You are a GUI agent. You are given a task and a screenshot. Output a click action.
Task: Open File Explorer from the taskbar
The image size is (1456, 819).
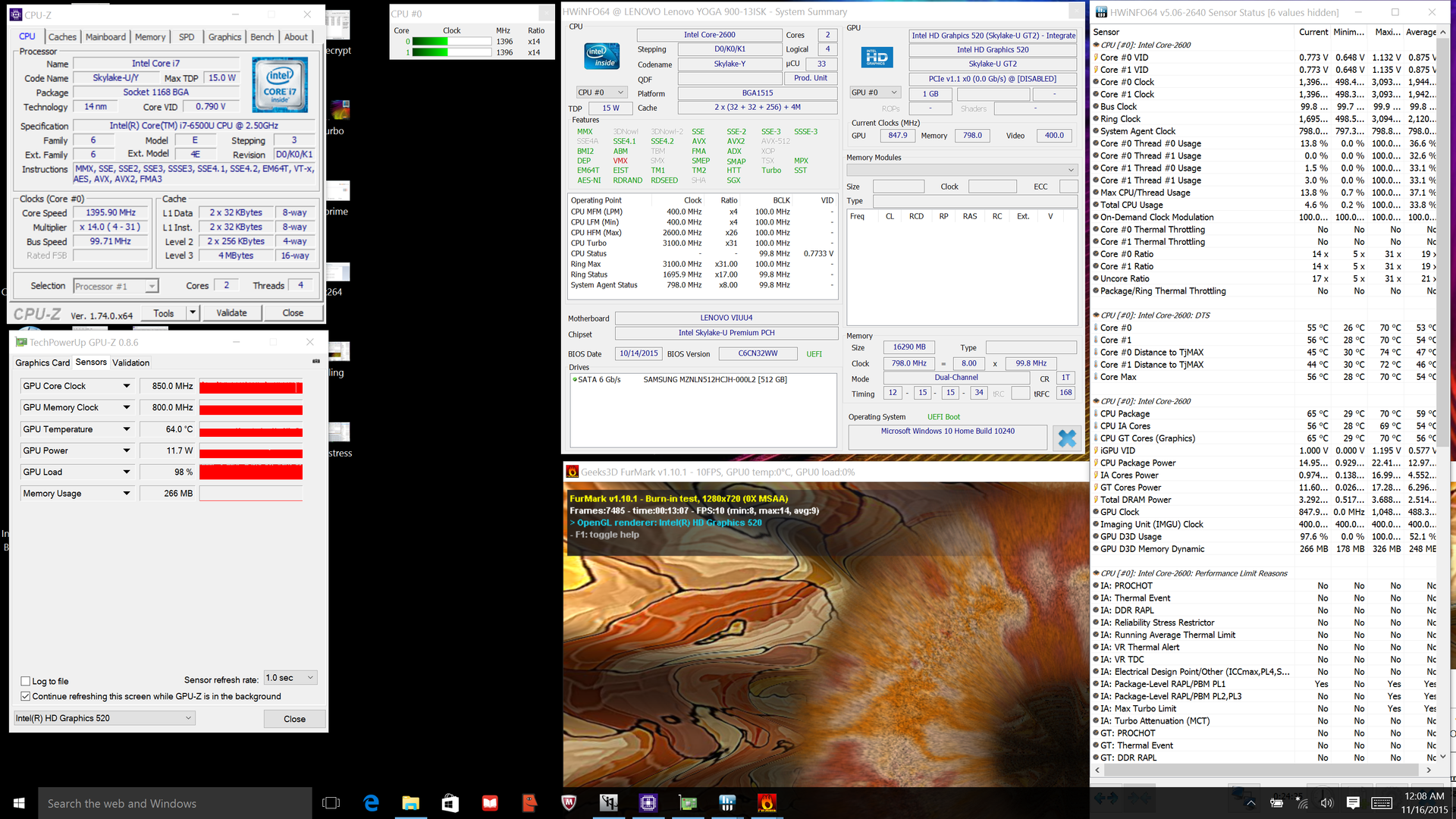410,803
